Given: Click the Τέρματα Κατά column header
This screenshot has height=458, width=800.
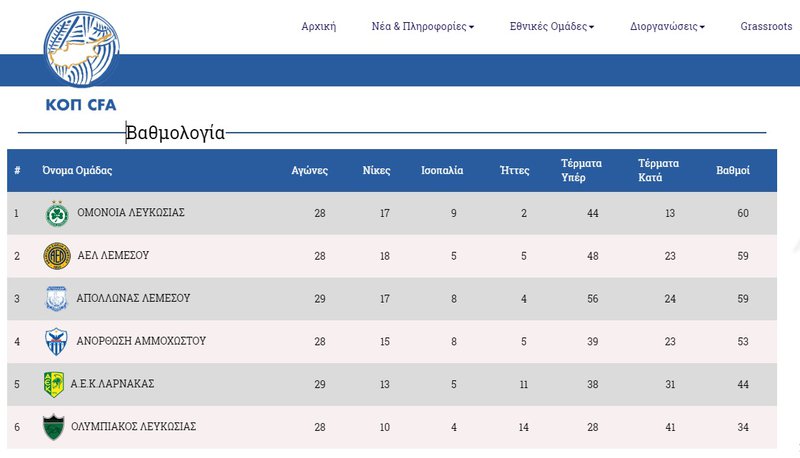Looking at the screenshot, I should pos(658,170).
